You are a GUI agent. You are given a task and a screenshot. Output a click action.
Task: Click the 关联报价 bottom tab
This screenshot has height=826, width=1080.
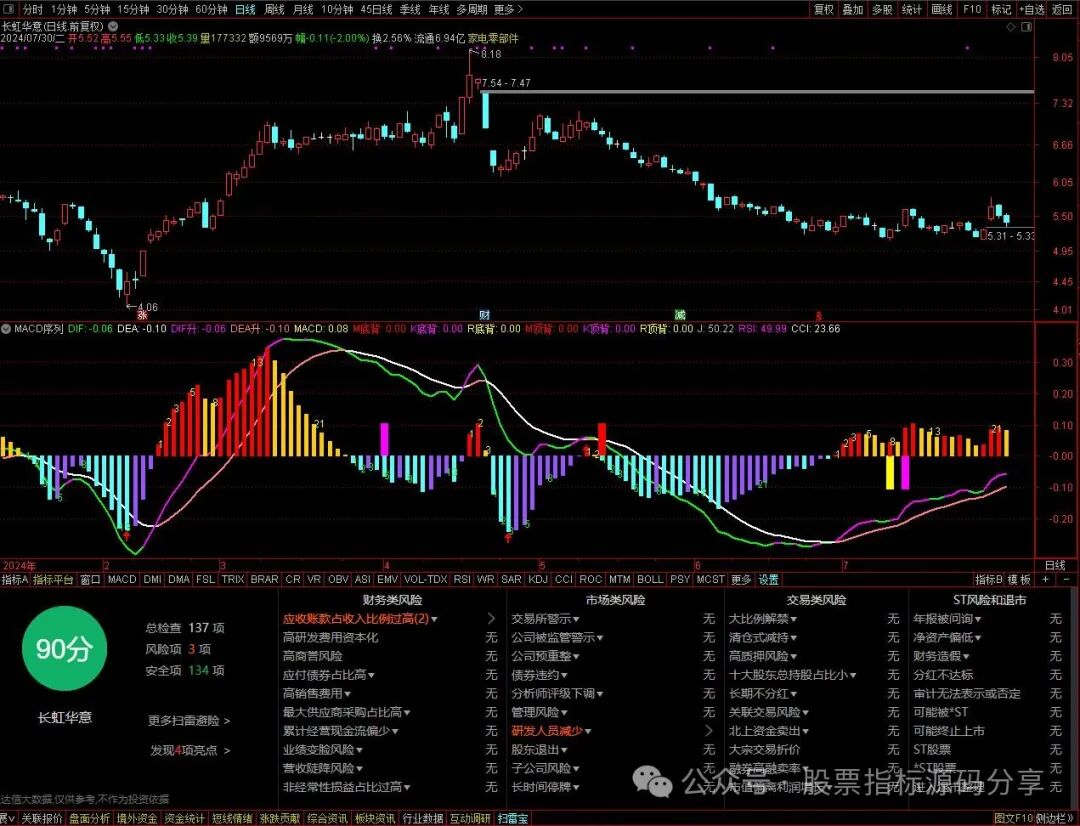point(42,818)
